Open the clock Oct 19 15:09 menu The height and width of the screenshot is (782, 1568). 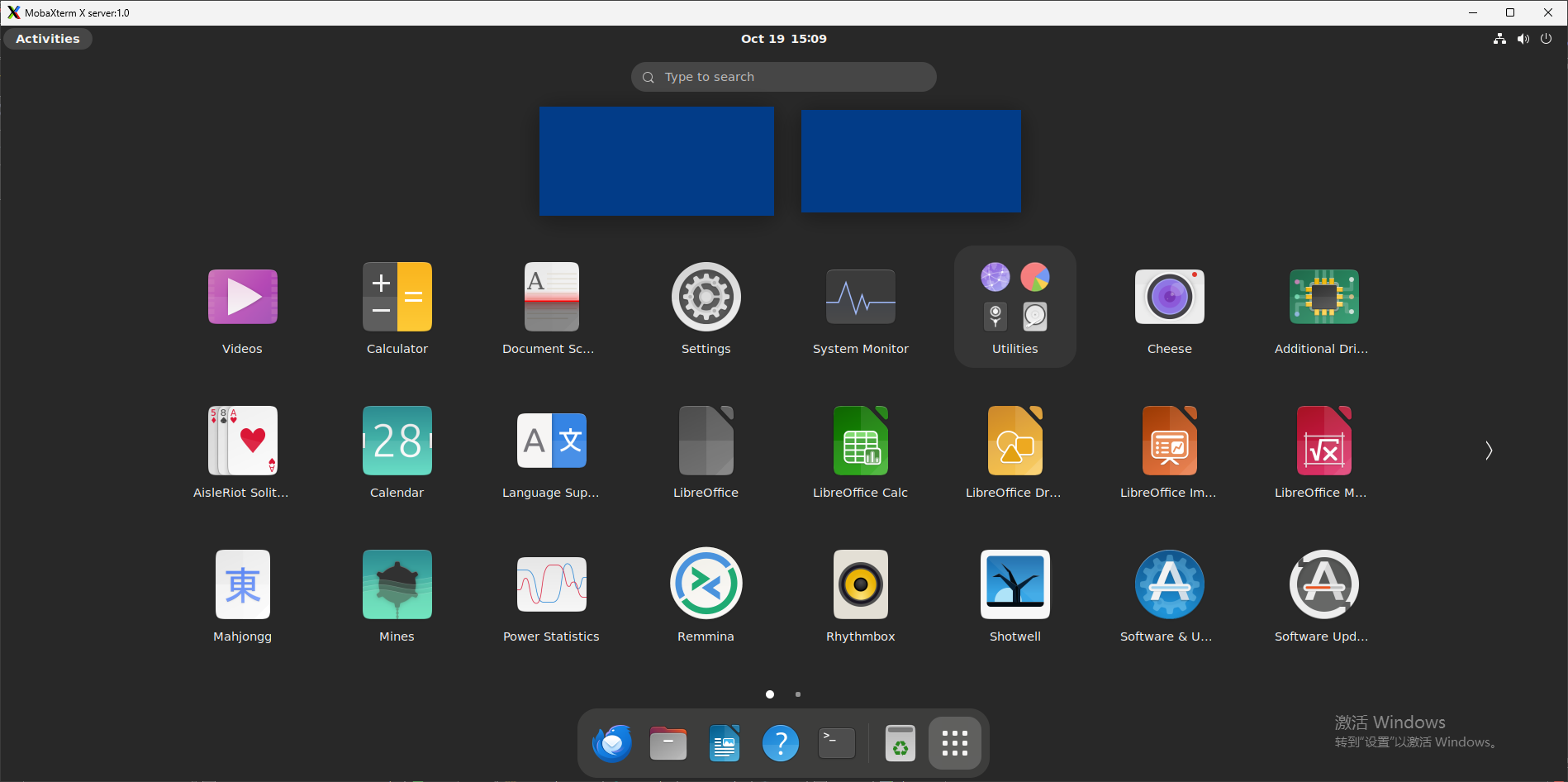pyautogui.click(x=784, y=39)
